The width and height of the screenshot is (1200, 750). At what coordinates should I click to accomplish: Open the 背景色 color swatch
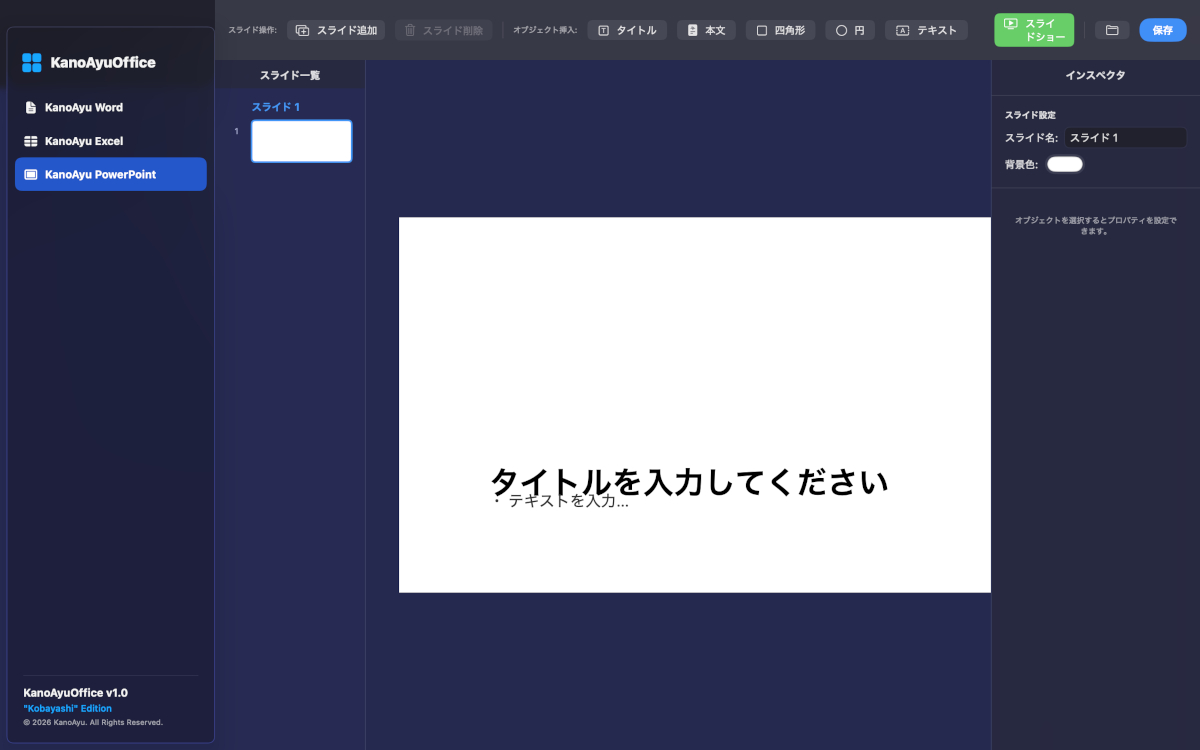click(x=1065, y=164)
